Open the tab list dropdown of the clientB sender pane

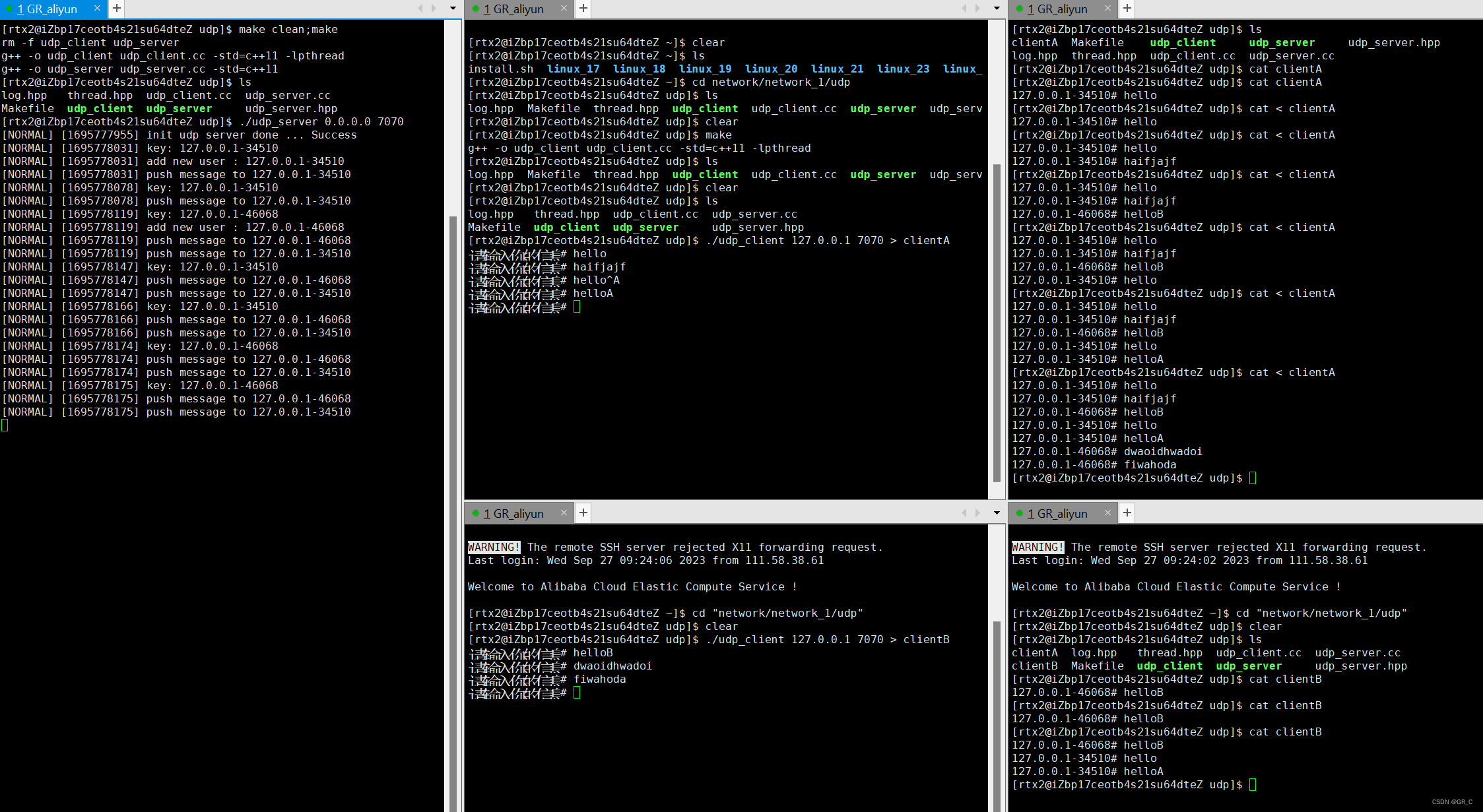[x=997, y=513]
